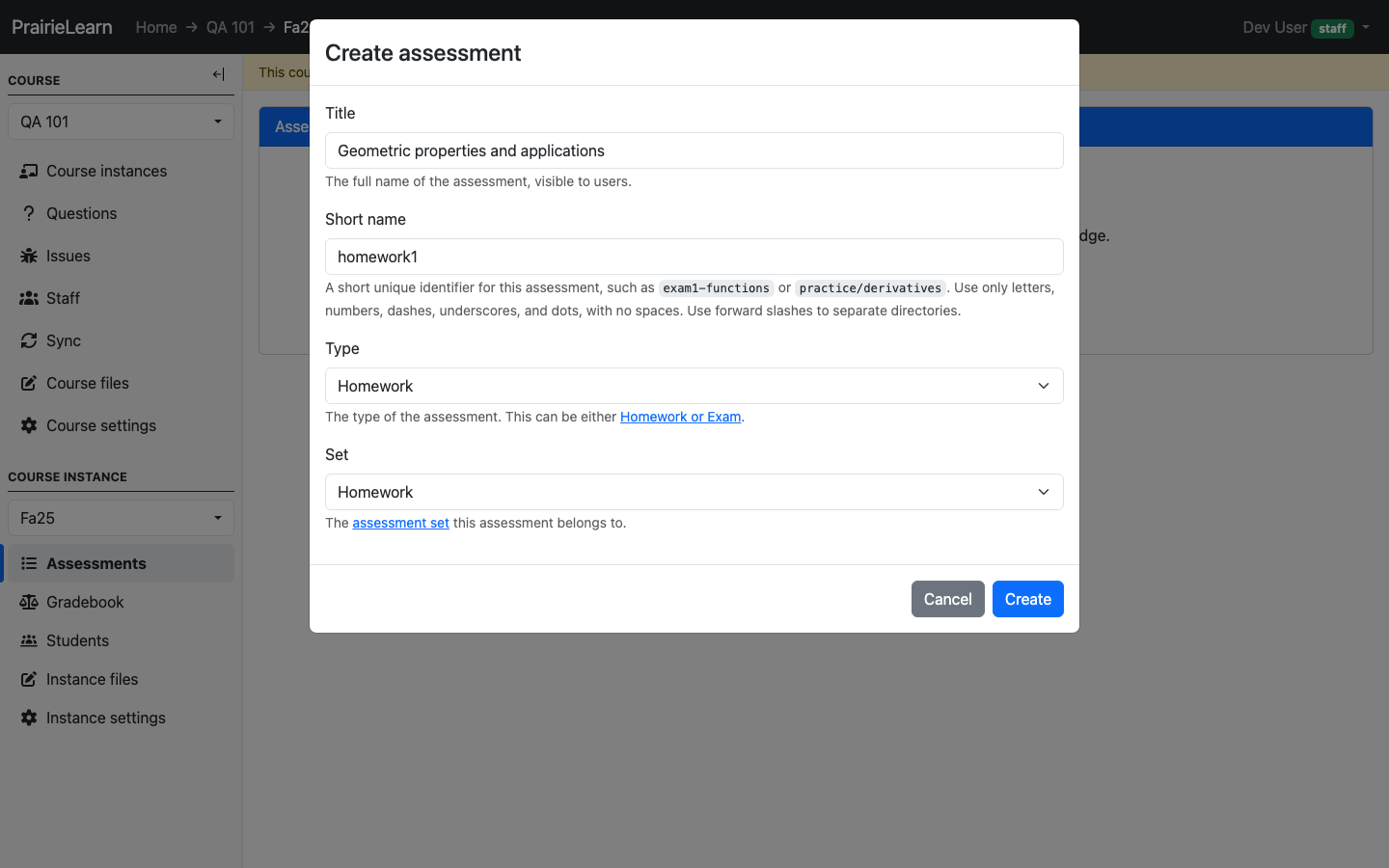Screen dimensions: 1389x868
Task: Open Questions via question mark icon
Action: point(29,213)
